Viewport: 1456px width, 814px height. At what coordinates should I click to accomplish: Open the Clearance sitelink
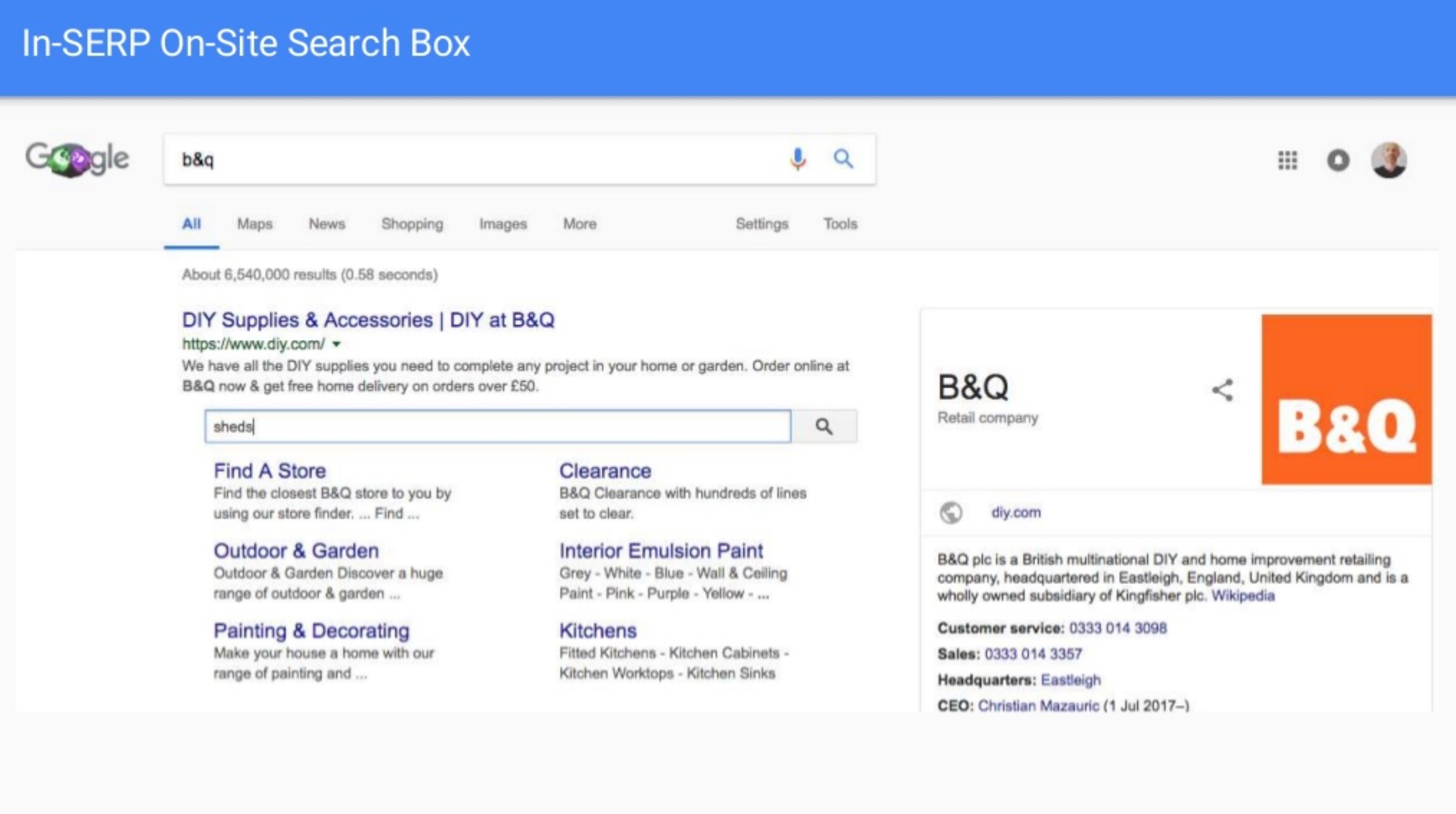tap(605, 471)
